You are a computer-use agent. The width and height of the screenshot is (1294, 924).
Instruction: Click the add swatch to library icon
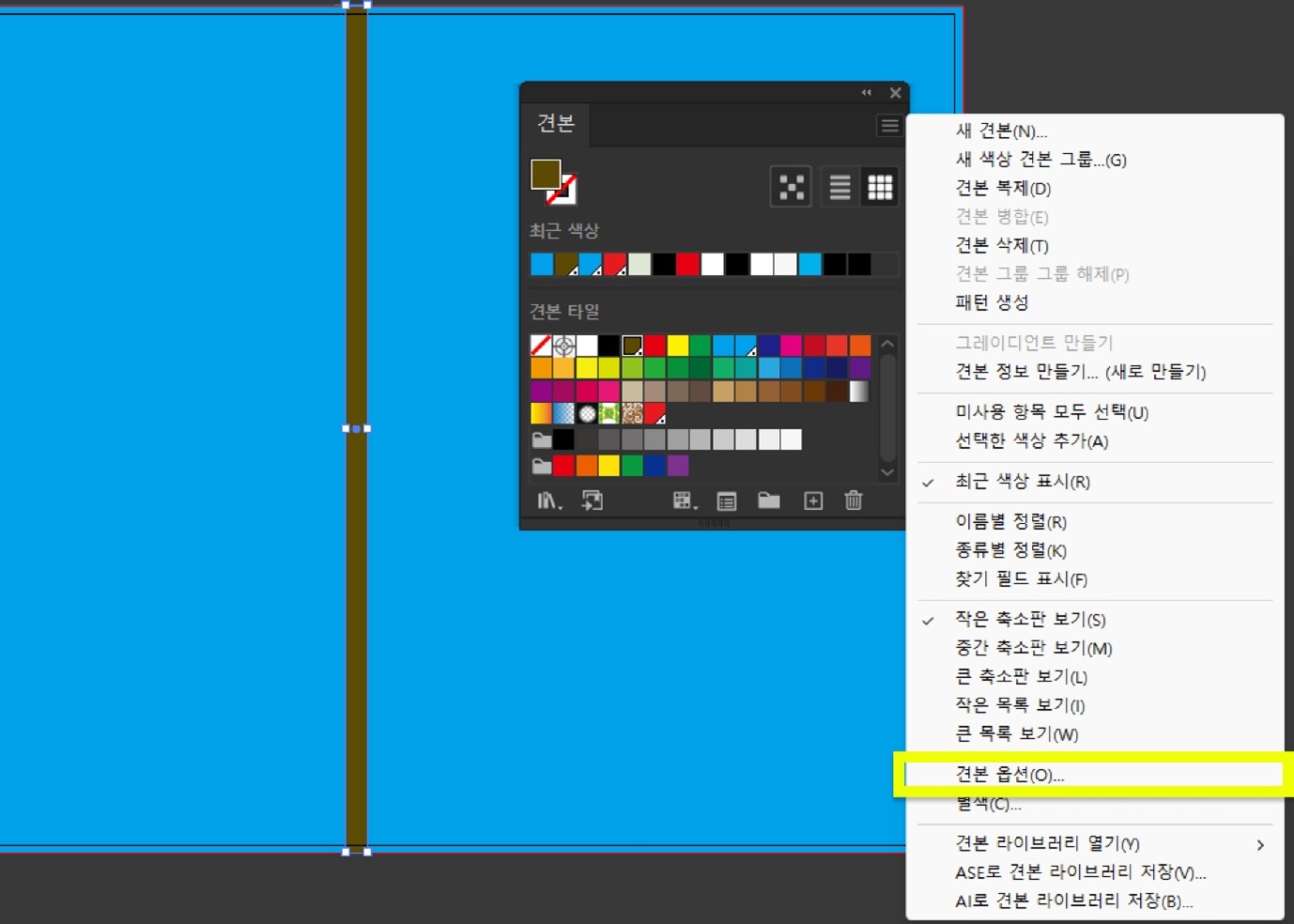coord(593,501)
